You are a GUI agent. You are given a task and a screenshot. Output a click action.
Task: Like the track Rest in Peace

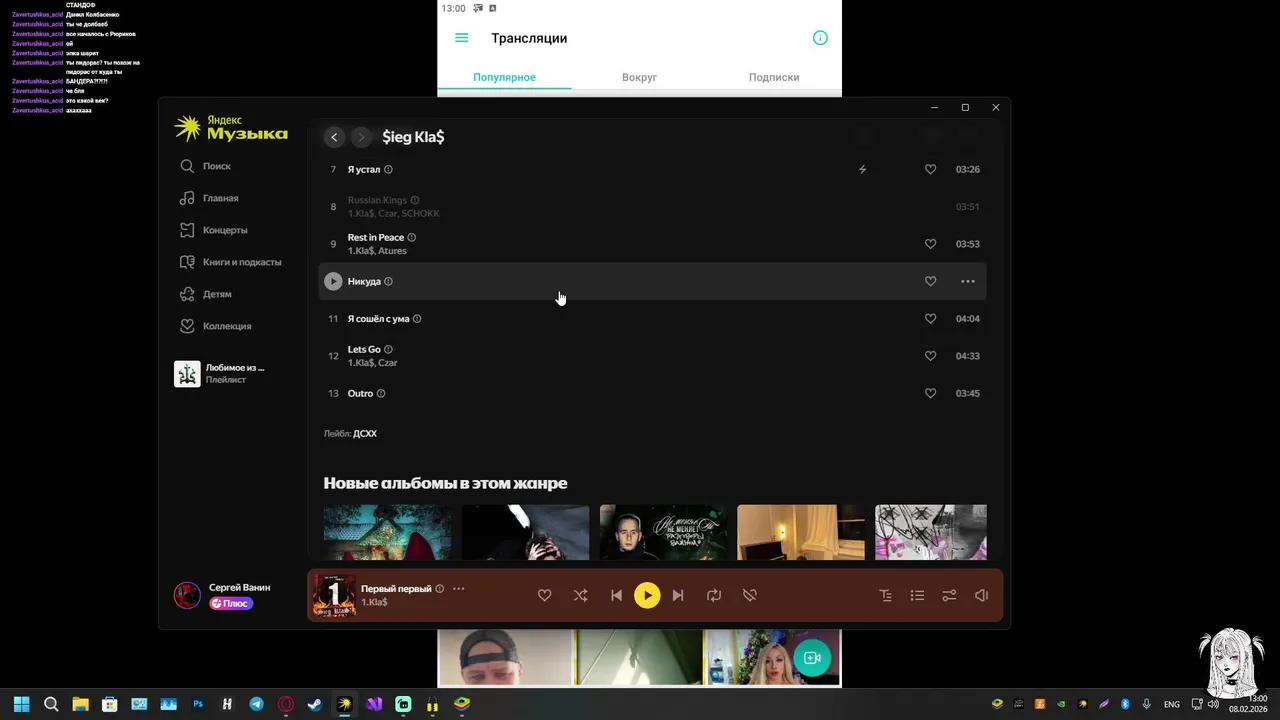point(930,244)
